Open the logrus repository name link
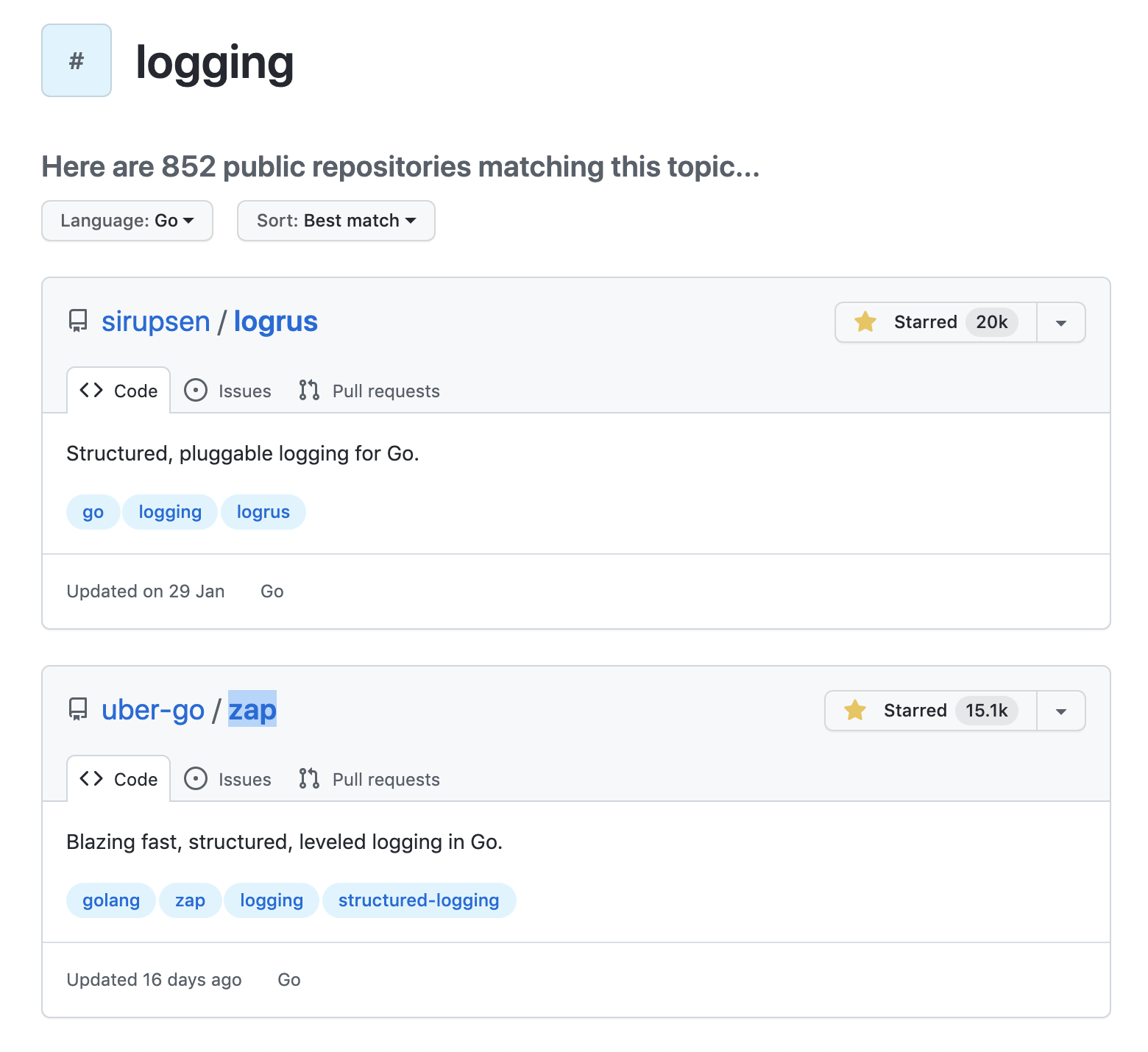This screenshot has height=1052, width=1148. [276, 321]
